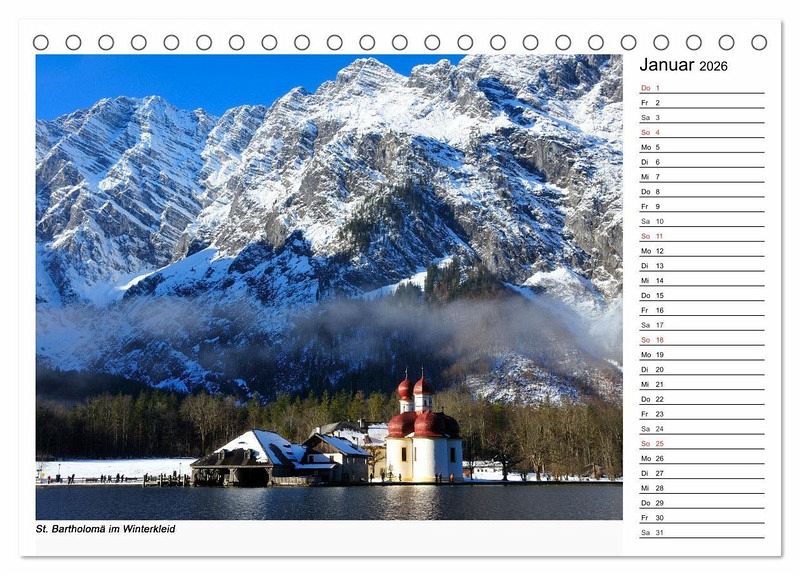Viewport: 800px width, 575px height.
Task: Select the 'Do 1' date row
Action: [x=702, y=88]
